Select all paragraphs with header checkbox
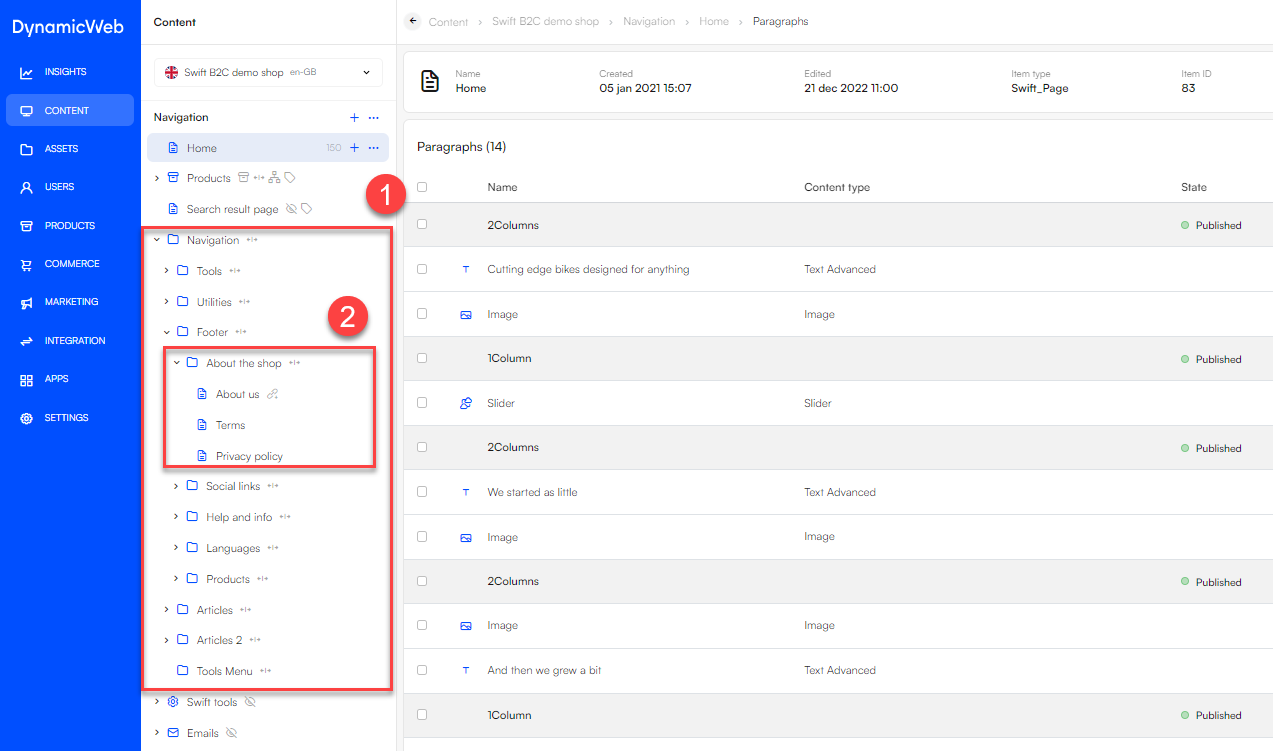Image resolution: width=1273 pixels, height=751 pixels. (x=422, y=187)
